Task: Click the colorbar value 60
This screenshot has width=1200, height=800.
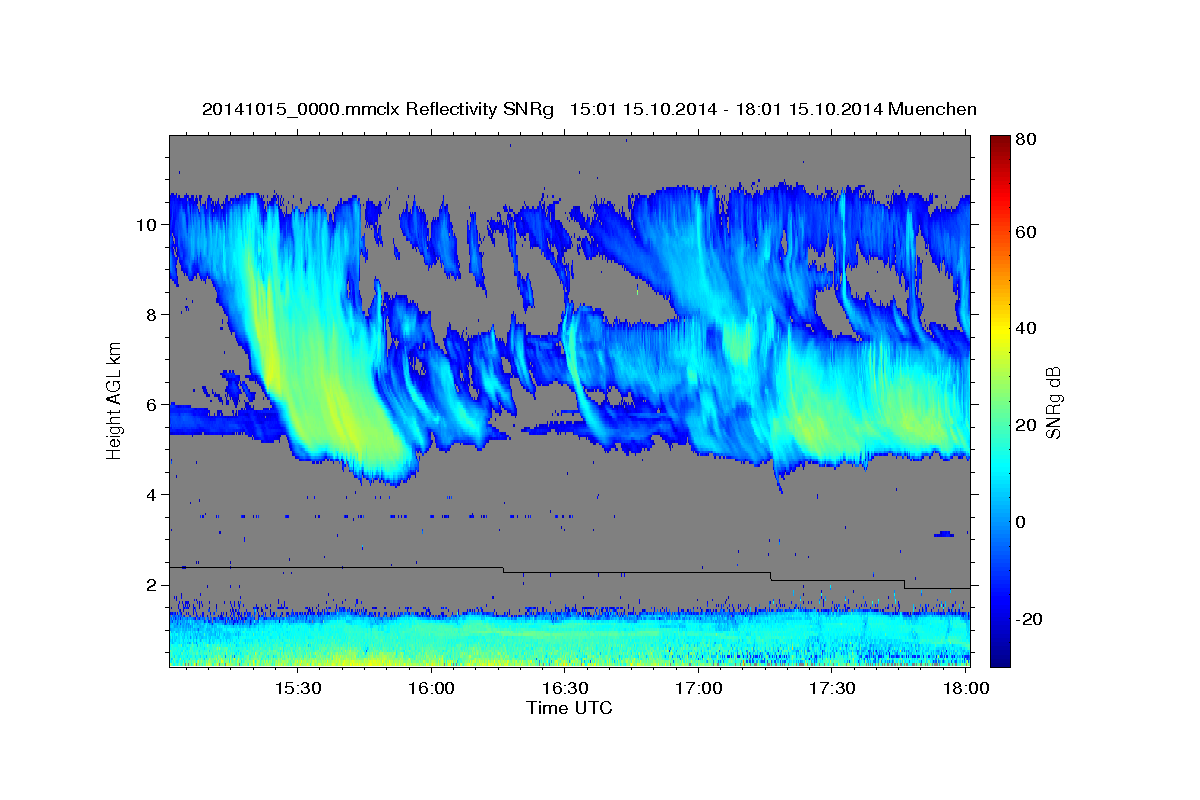Action: (1025, 232)
